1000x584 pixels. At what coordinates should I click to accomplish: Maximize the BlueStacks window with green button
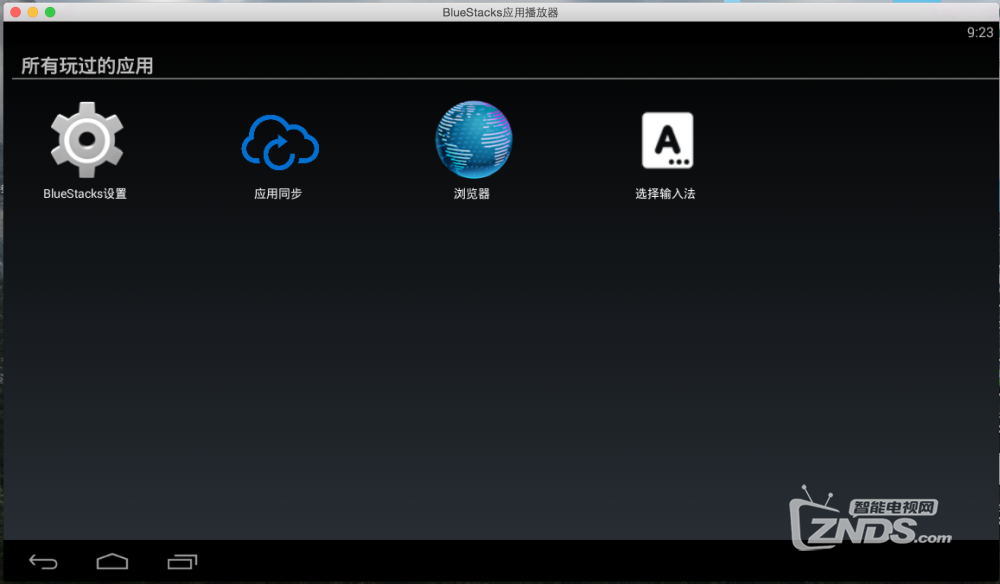[x=50, y=12]
